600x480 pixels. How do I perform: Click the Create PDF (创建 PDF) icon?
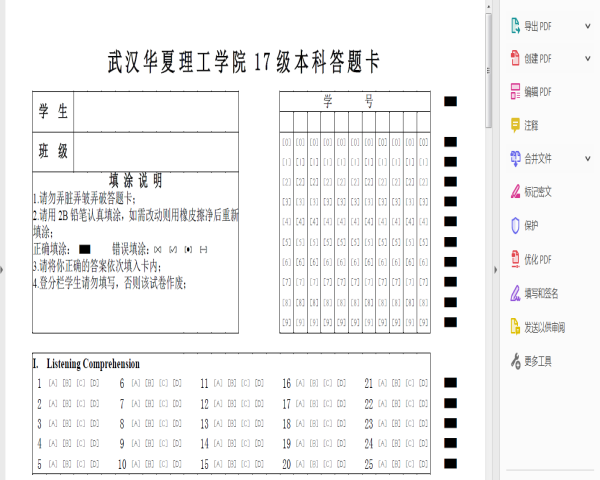(515, 58)
